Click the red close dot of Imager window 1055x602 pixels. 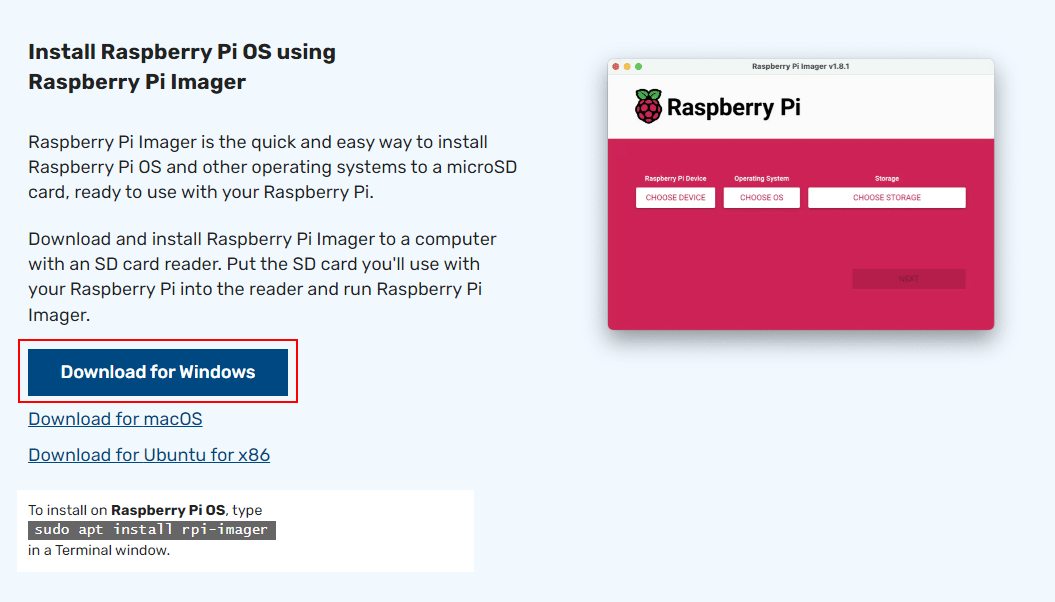pyautogui.click(x=616, y=67)
